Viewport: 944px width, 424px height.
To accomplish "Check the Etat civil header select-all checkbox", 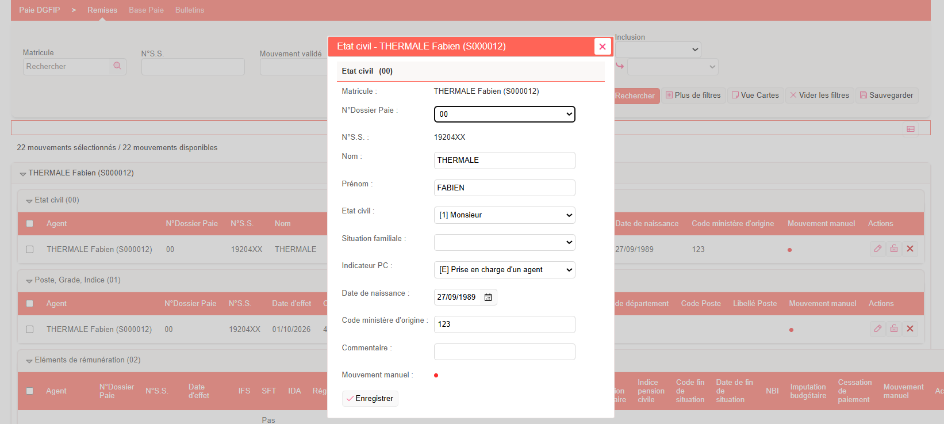I will [x=30, y=223].
